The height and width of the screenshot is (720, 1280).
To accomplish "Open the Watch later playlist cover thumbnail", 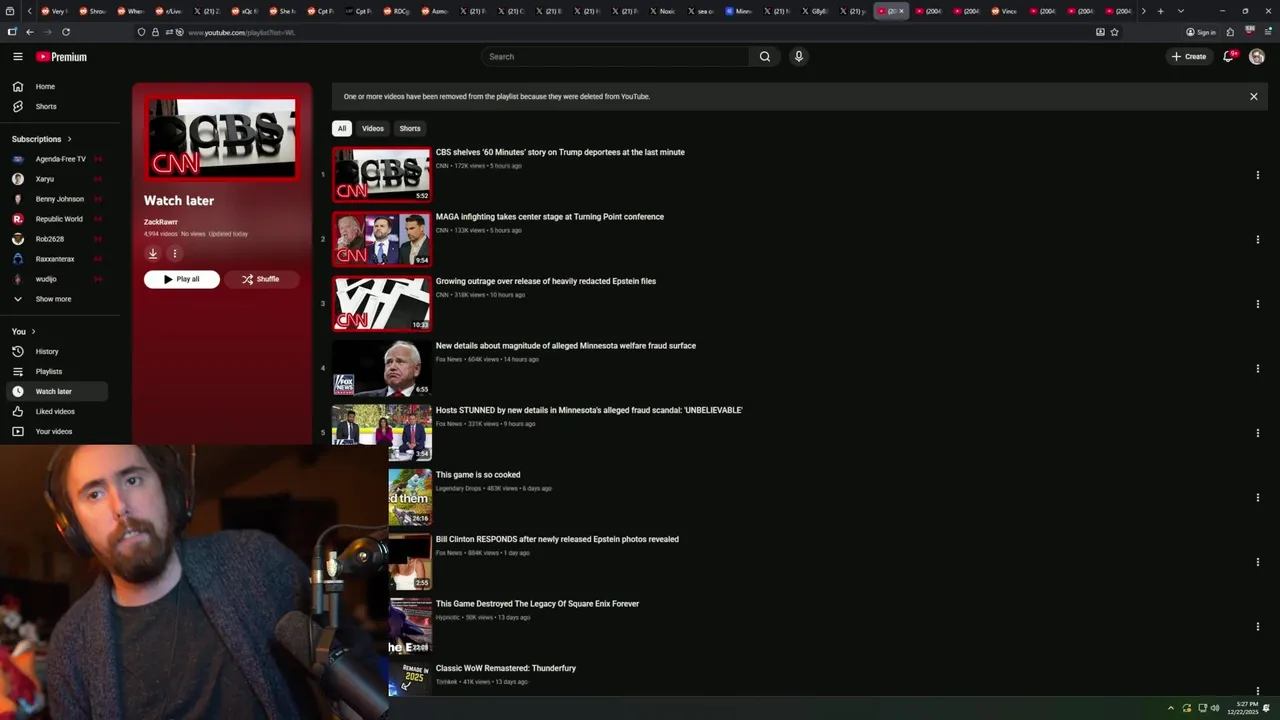I will pyautogui.click(x=222, y=138).
